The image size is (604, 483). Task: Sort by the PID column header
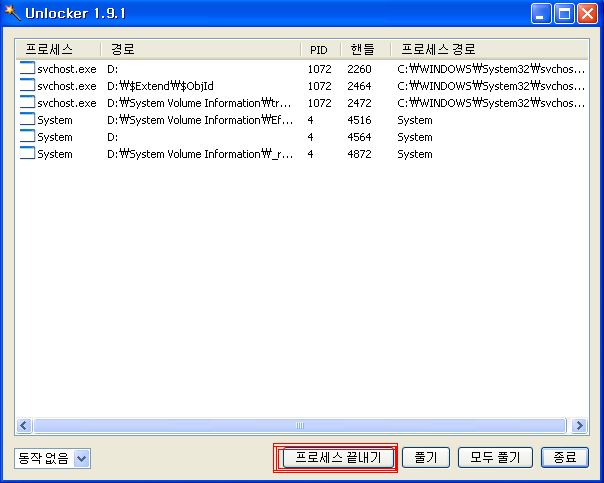click(x=320, y=49)
